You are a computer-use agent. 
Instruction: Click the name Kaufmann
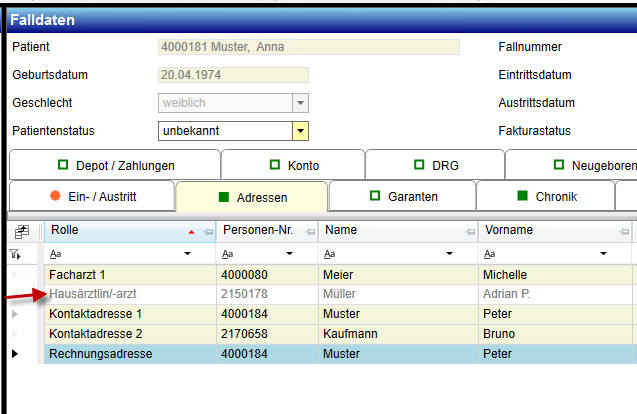[350, 334]
